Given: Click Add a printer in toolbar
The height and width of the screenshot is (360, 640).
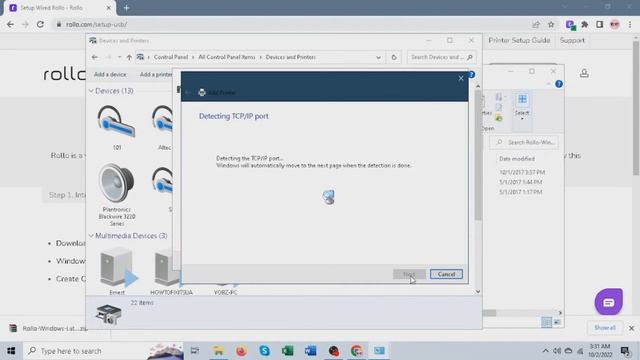Looking at the screenshot, I should coord(156,74).
